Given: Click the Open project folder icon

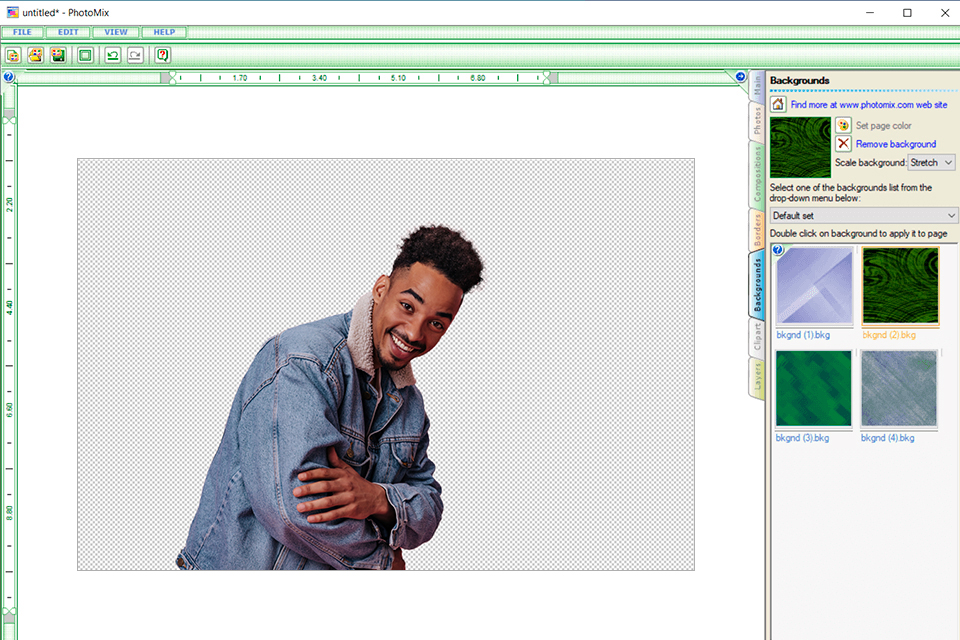Looking at the screenshot, I should pyautogui.click(x=36, y=56).
